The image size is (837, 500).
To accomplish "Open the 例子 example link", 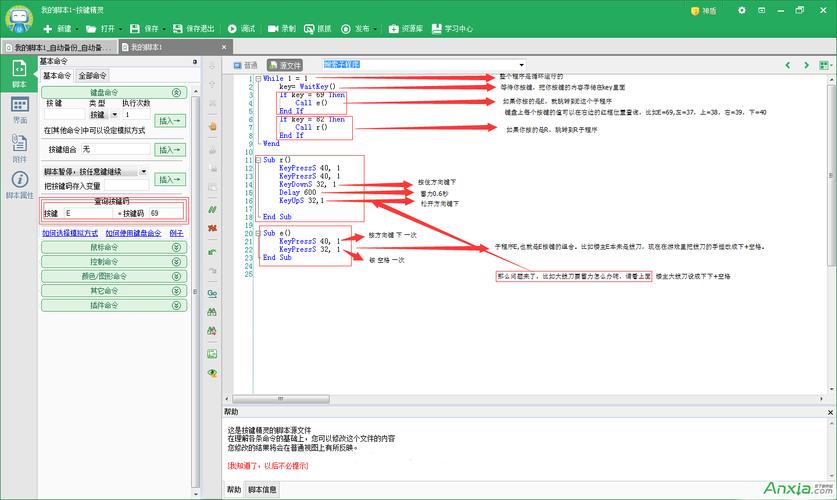I will coord(176,233).
